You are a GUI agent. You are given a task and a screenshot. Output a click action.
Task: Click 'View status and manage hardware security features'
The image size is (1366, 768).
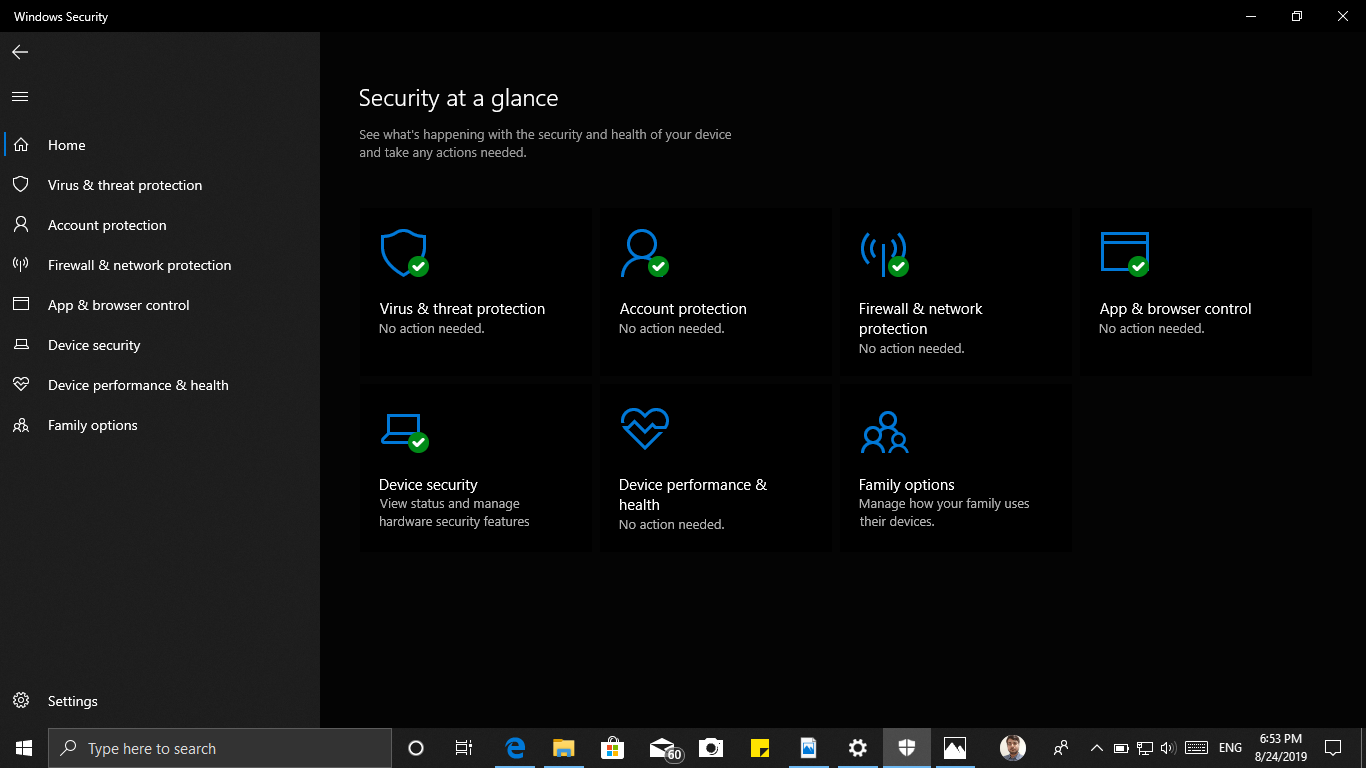pyautogui.click(x=454, y=513)
